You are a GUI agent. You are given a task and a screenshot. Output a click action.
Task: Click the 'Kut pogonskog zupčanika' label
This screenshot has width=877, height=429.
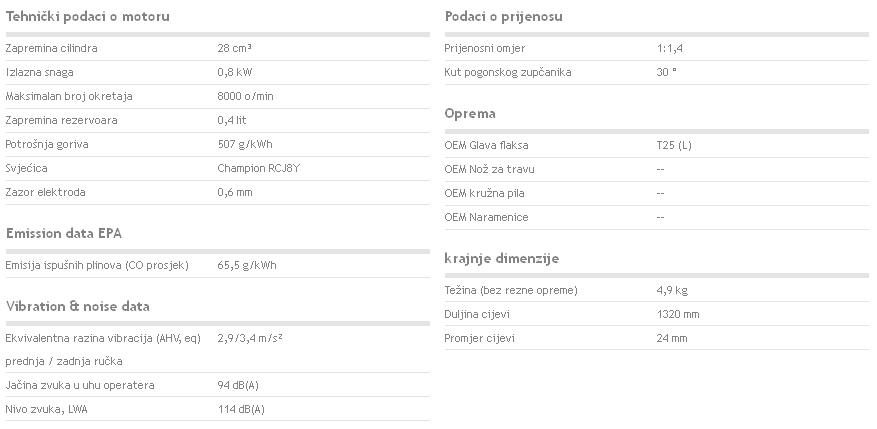(x=508, y=72)
